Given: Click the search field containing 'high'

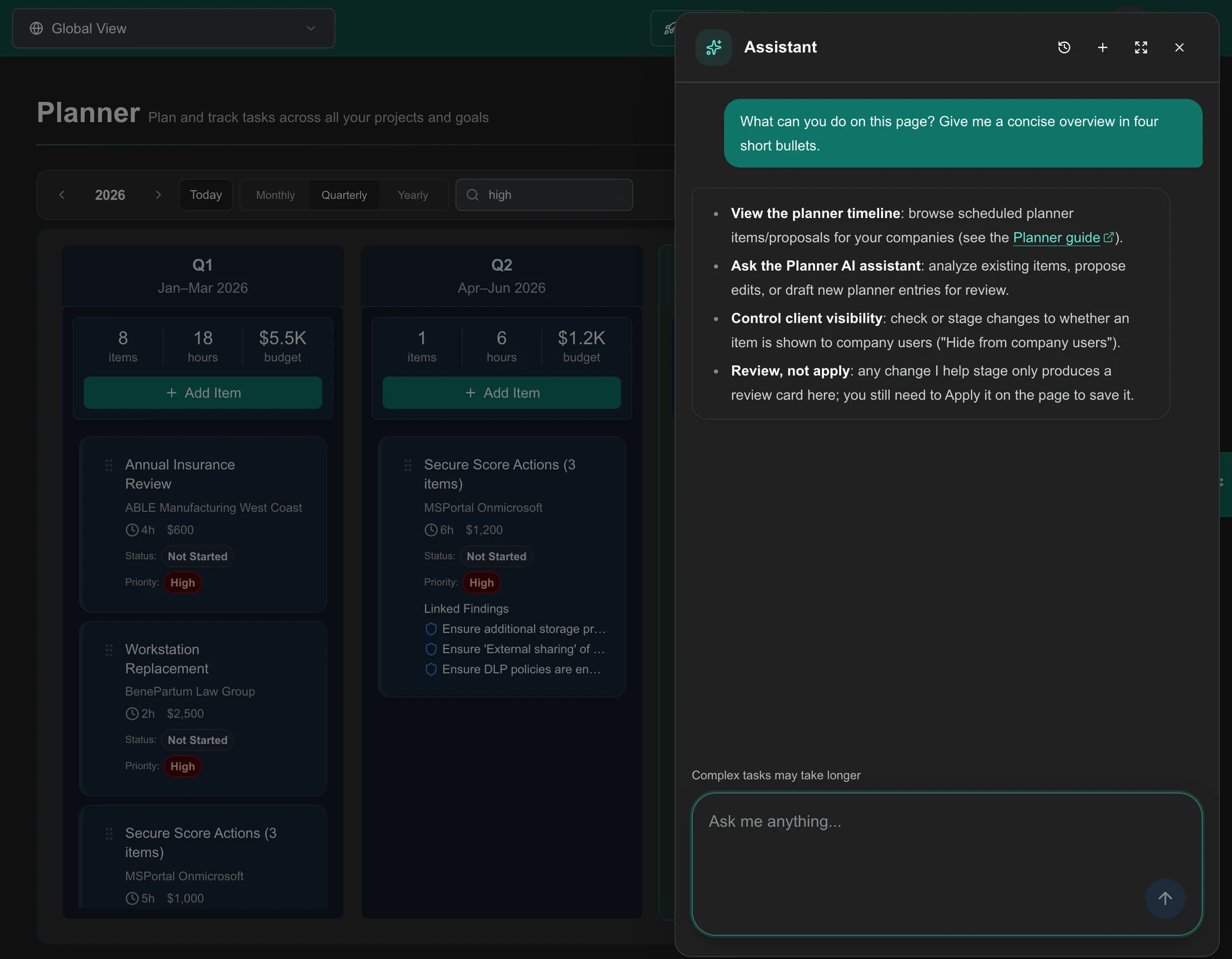Looking at the screenshot, I should tap(544, 195).
